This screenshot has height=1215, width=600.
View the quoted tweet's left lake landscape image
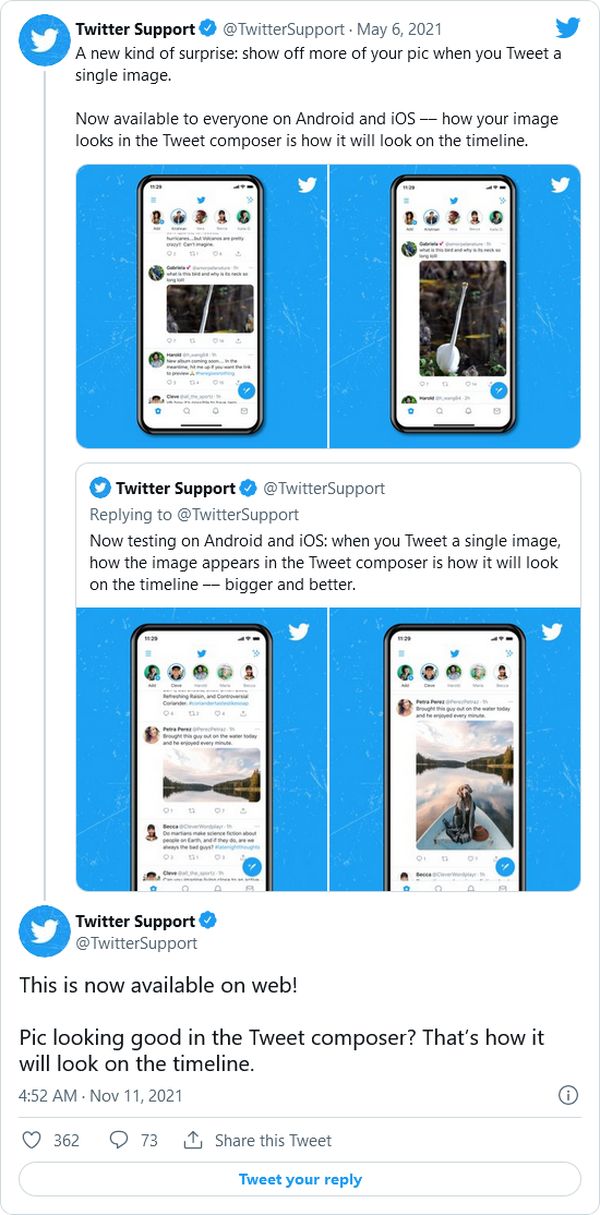[x=202, y=749]
